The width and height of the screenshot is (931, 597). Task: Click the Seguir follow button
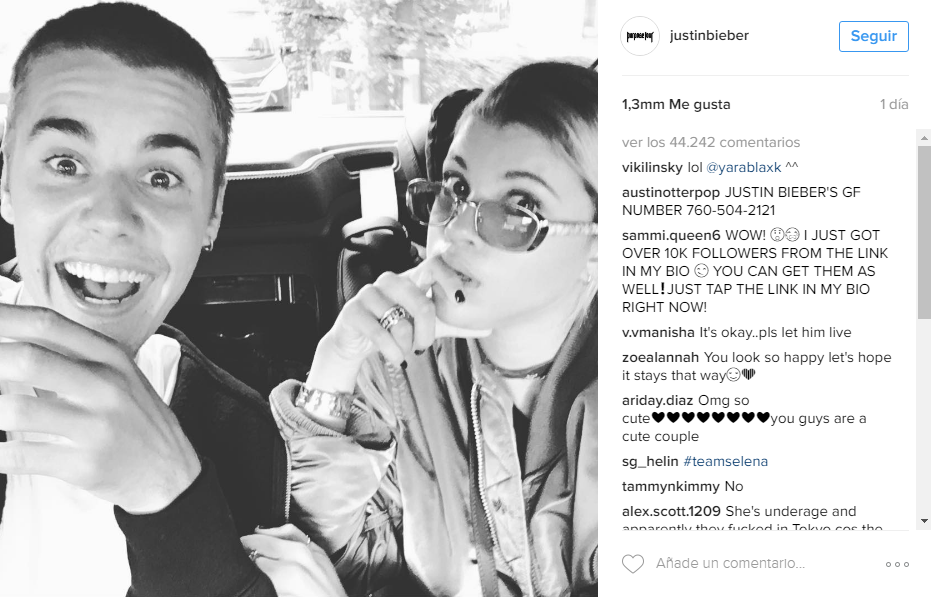873,36
